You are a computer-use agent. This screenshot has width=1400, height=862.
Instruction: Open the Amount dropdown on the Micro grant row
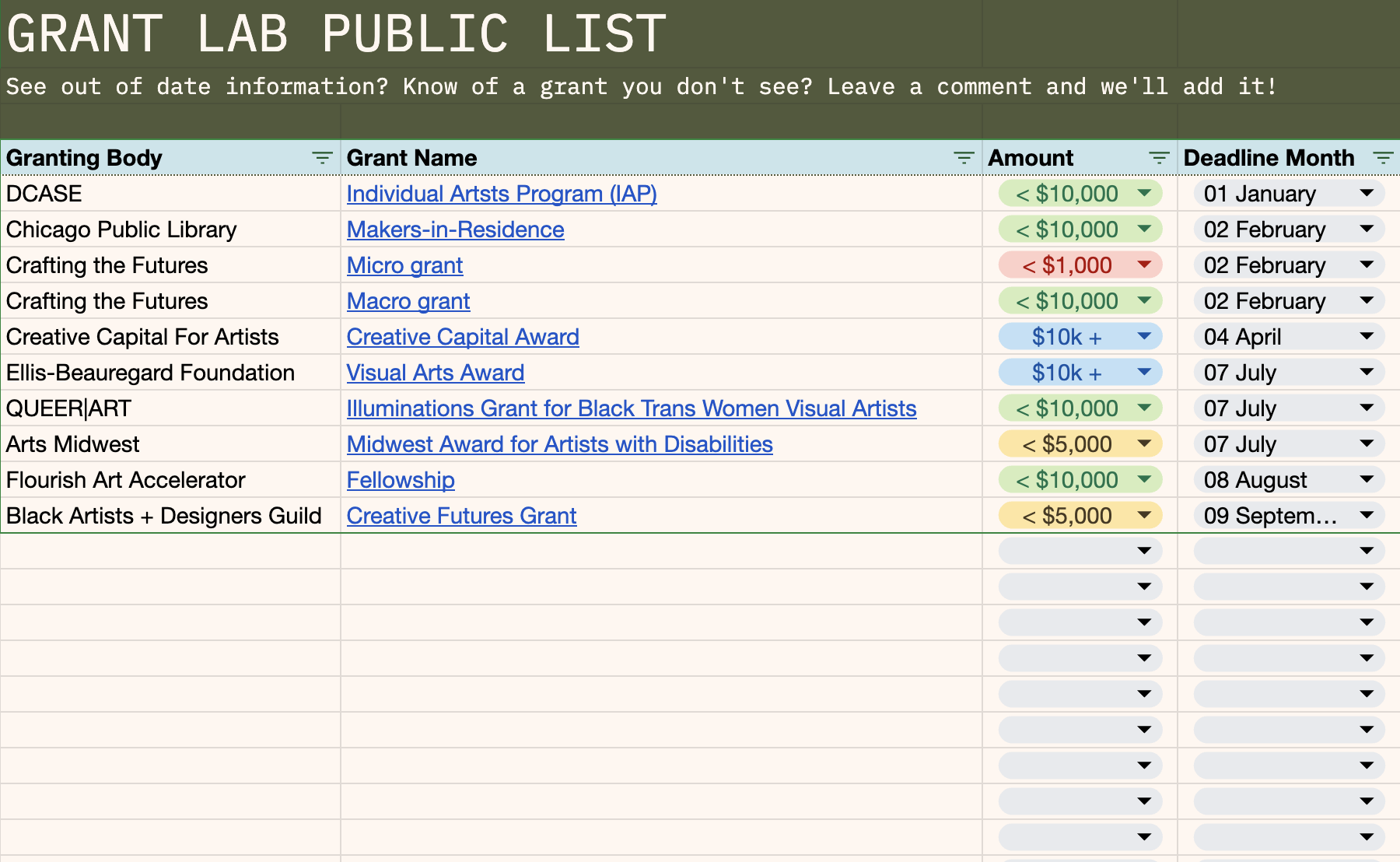pyautogui.click(x=1143, y=265)
